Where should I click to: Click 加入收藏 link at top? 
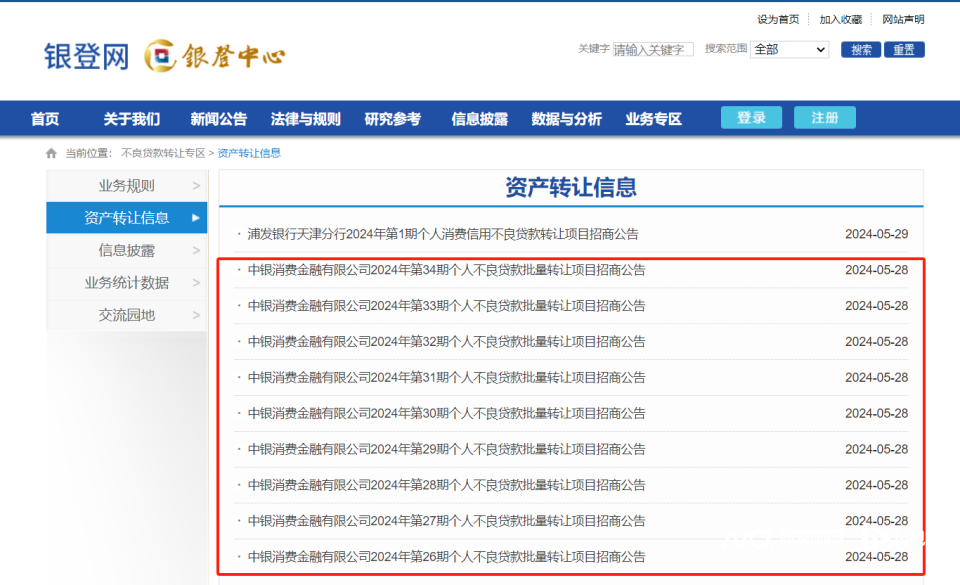841,20
